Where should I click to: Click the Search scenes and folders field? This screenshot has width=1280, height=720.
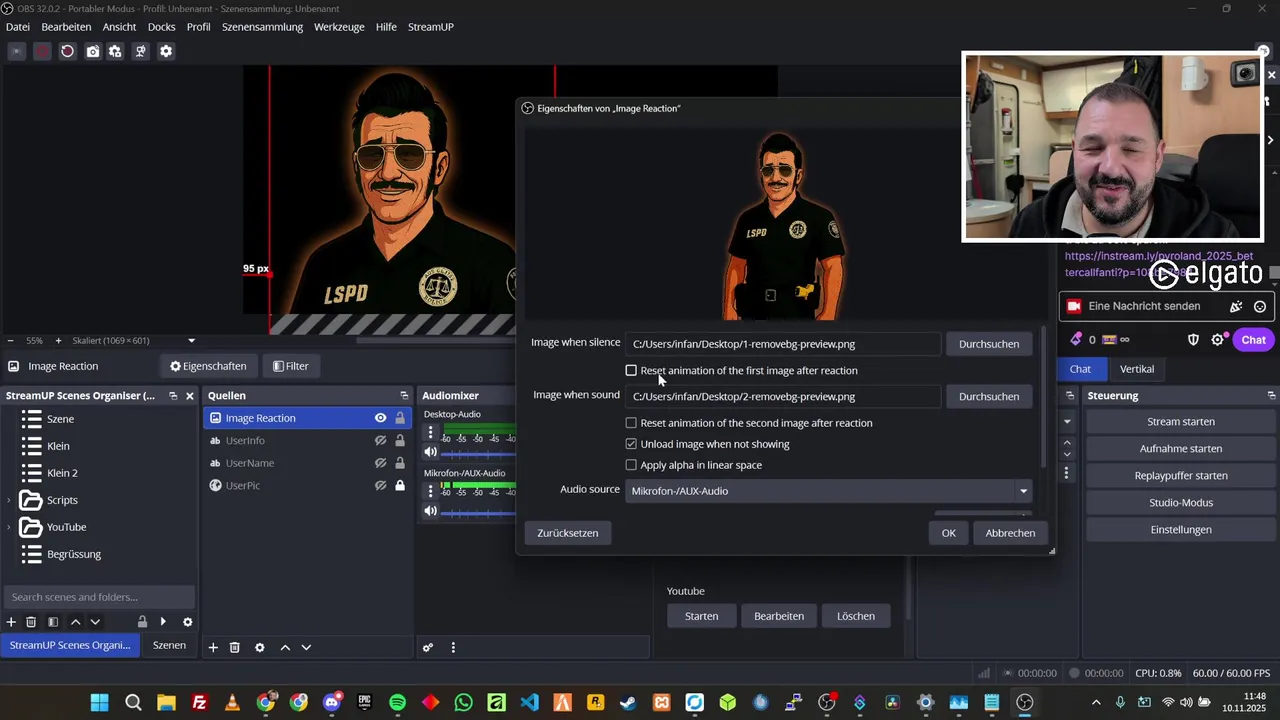tap(100, 597)
